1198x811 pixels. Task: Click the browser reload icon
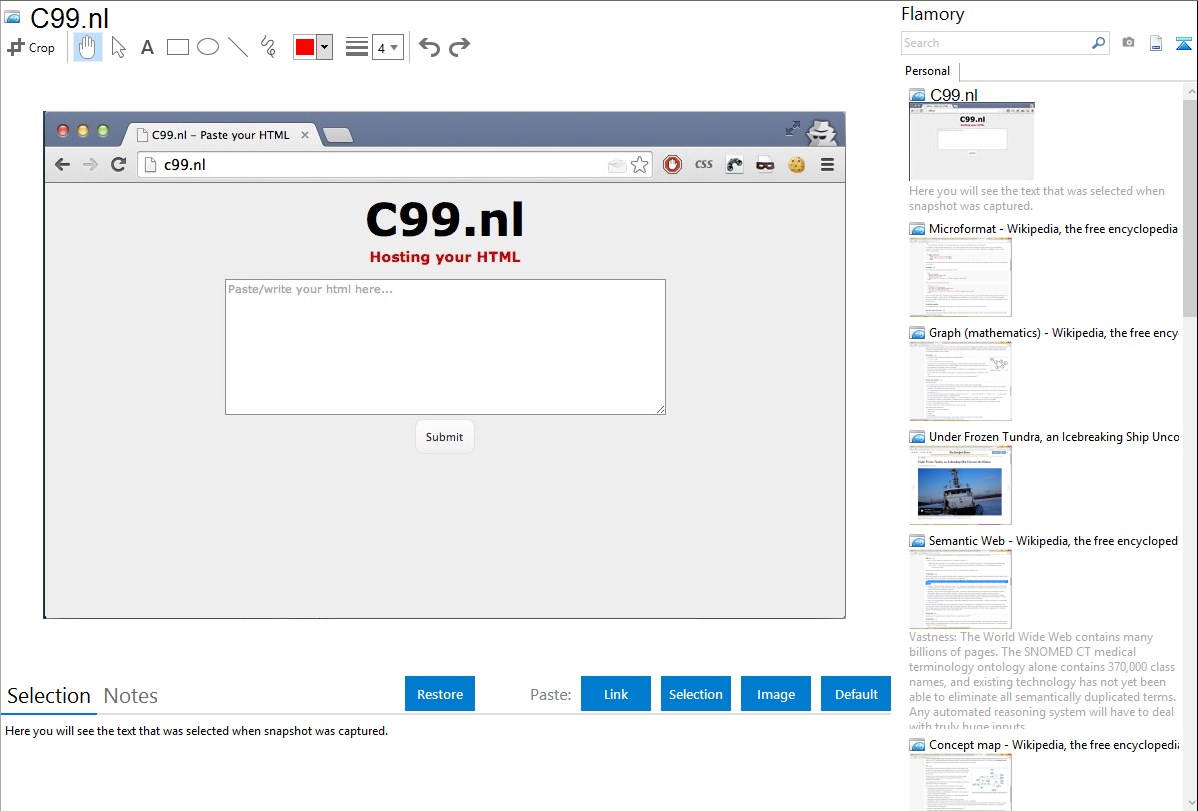tap(118, 164)
